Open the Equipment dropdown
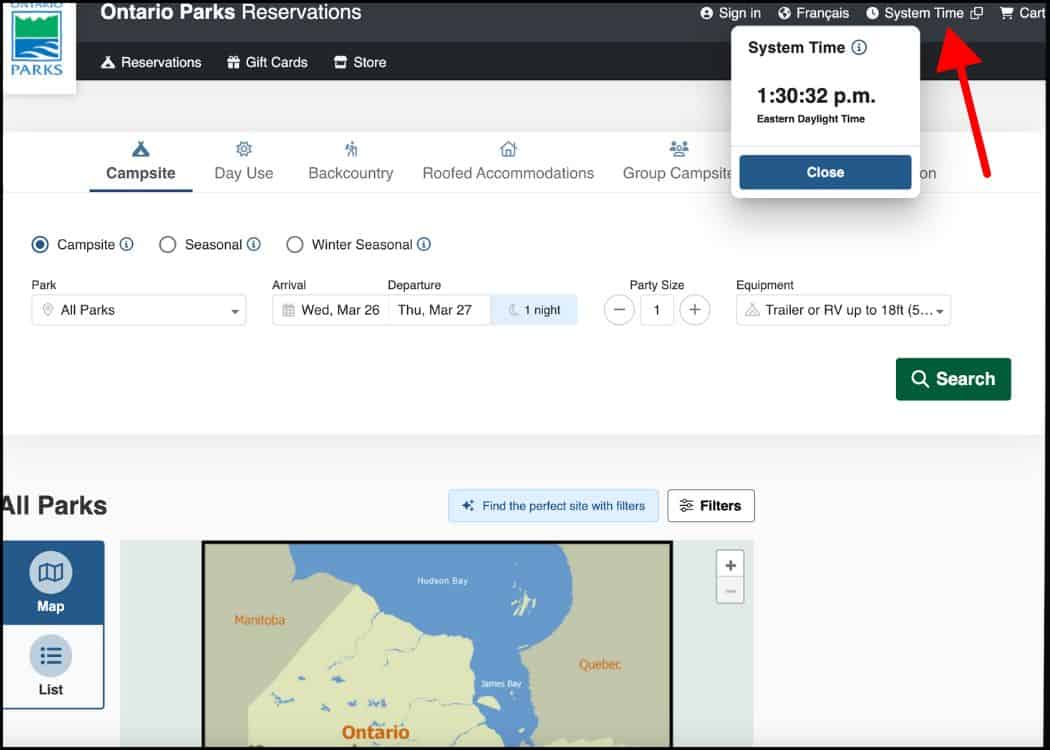 (x=843, y=310)
